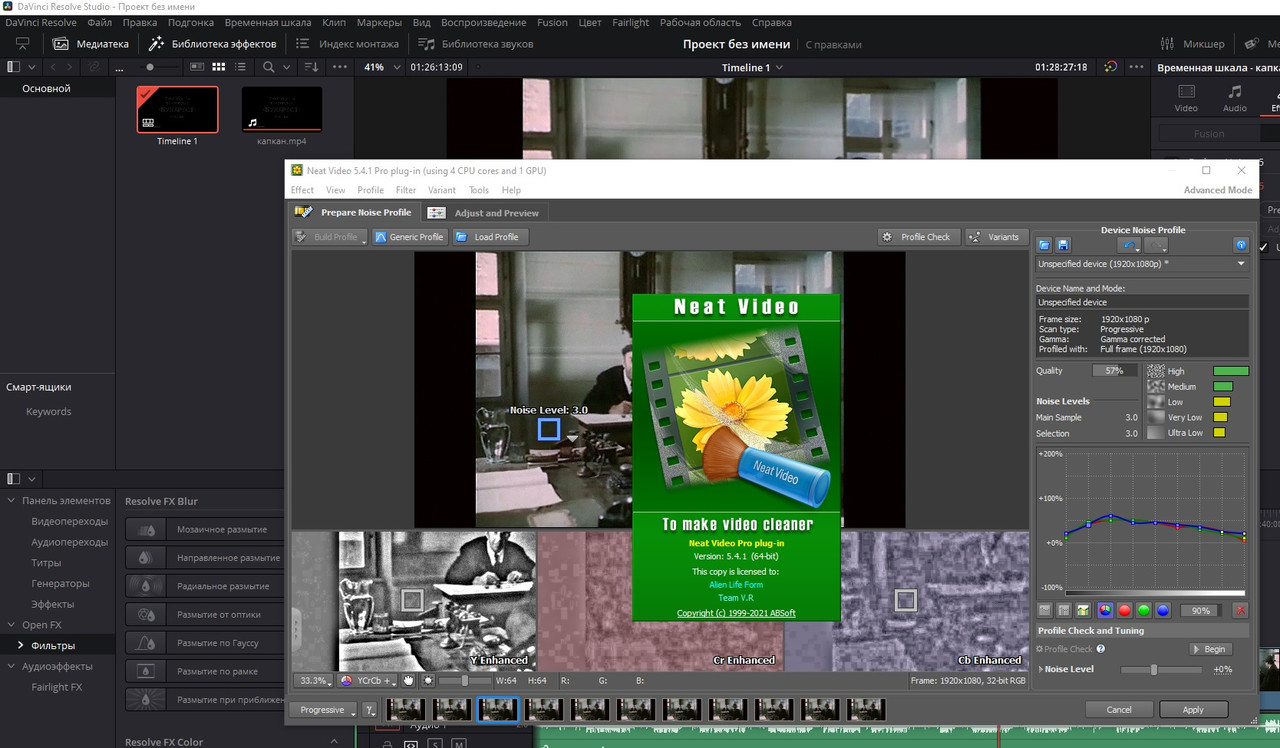This screenshot has width=1280, height=748.
Task: Click Begin profile check button
Action: pyautogui.click(x=1211, y=649)
